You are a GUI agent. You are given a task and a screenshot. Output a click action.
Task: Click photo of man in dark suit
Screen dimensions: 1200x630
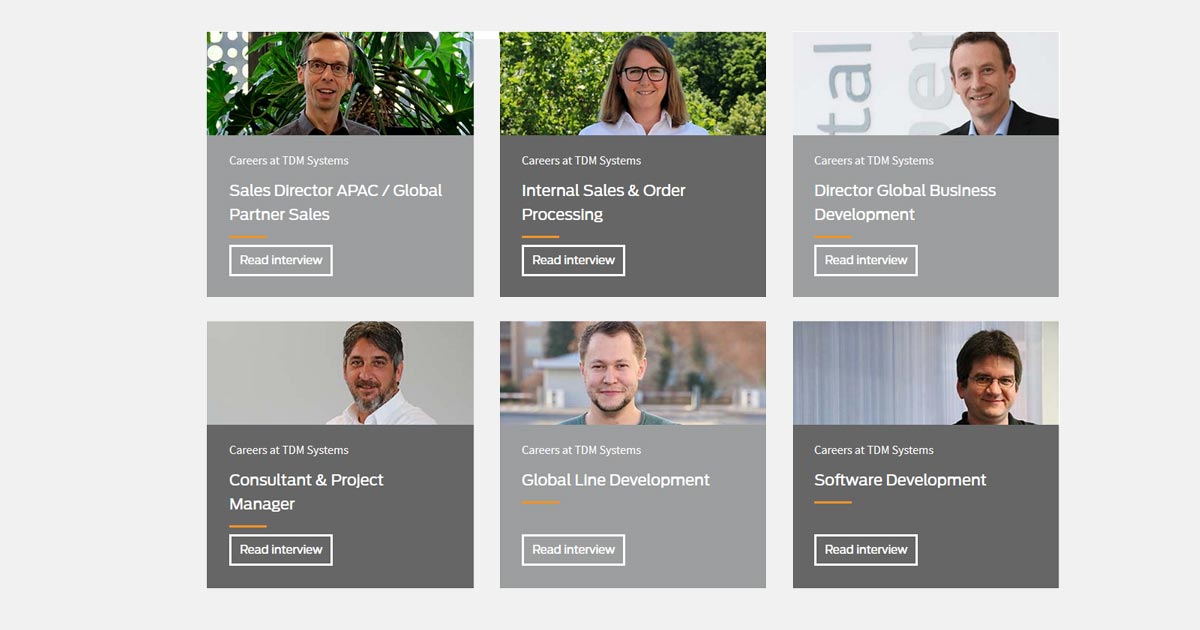tap(926, 83)
